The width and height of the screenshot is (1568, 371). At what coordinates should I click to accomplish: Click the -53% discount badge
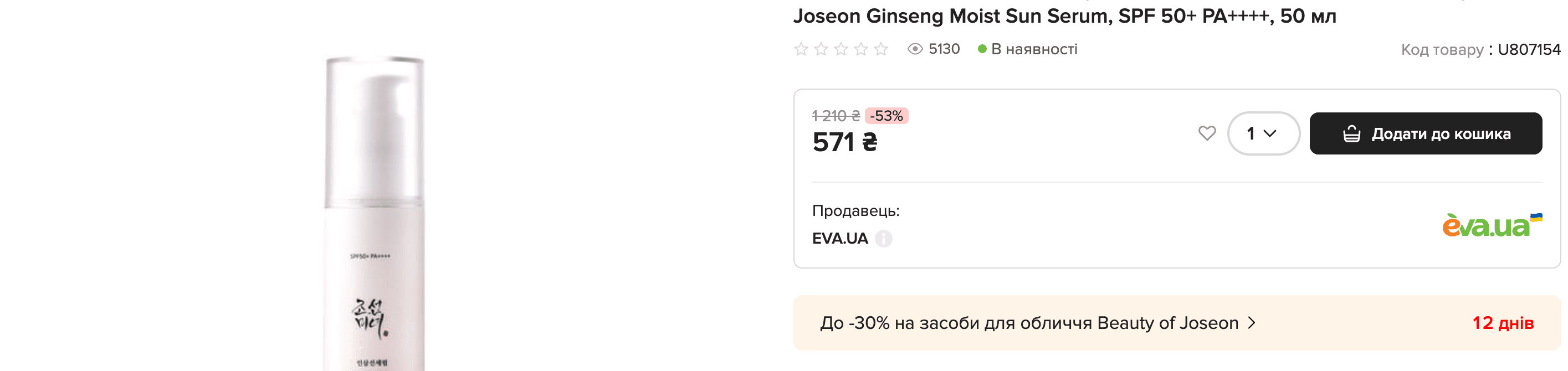tap(887, 116)
